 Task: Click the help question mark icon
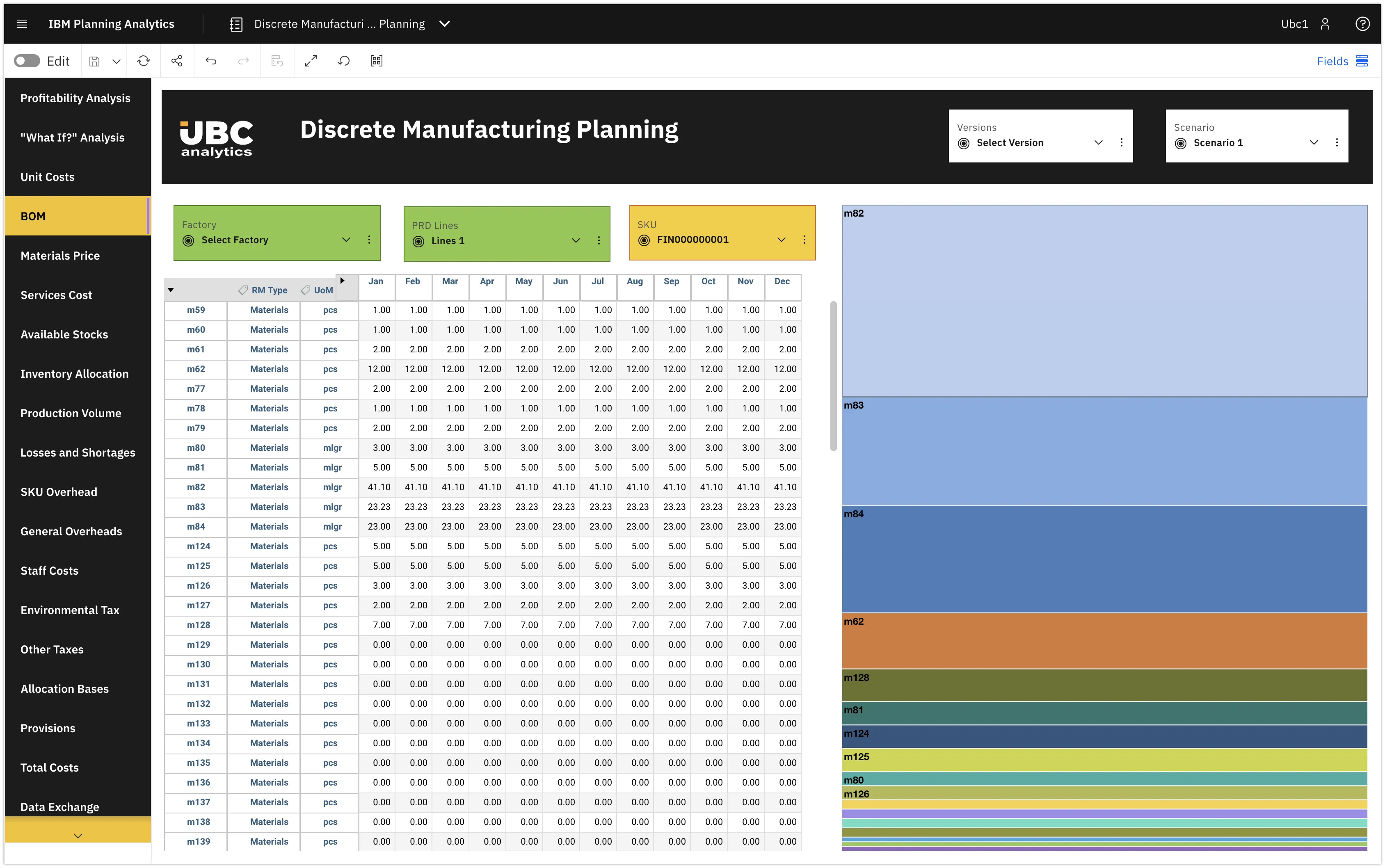coord(1362,23)
